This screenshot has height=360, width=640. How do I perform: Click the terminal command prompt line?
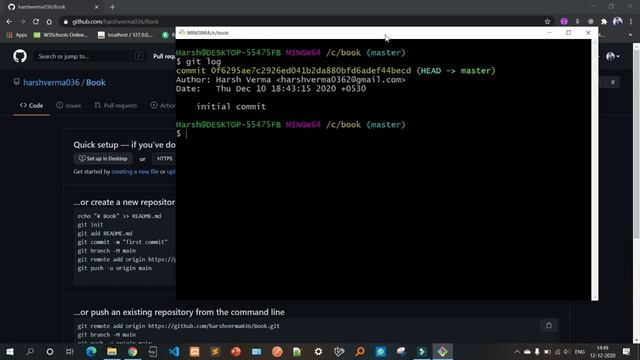(182, 134)
